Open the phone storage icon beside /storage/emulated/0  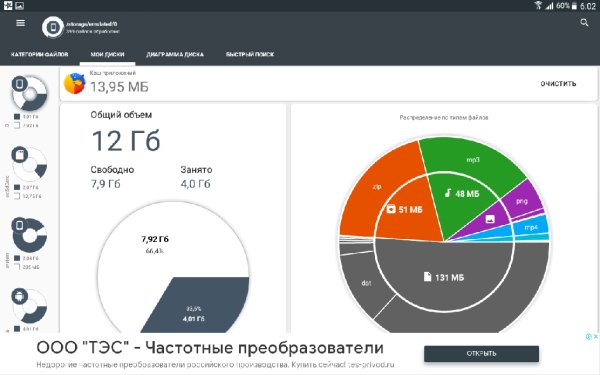pos(52,27)
